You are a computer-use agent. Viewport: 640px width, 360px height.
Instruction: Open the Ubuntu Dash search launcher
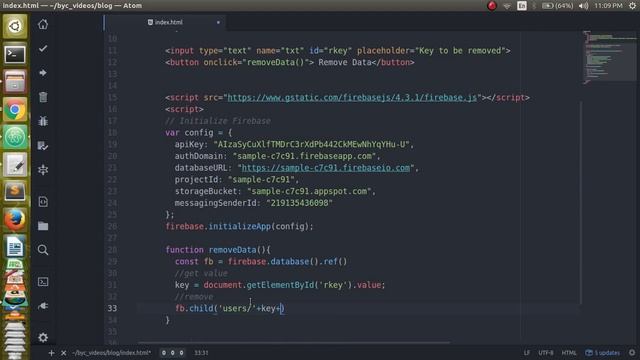pos(15,26)
